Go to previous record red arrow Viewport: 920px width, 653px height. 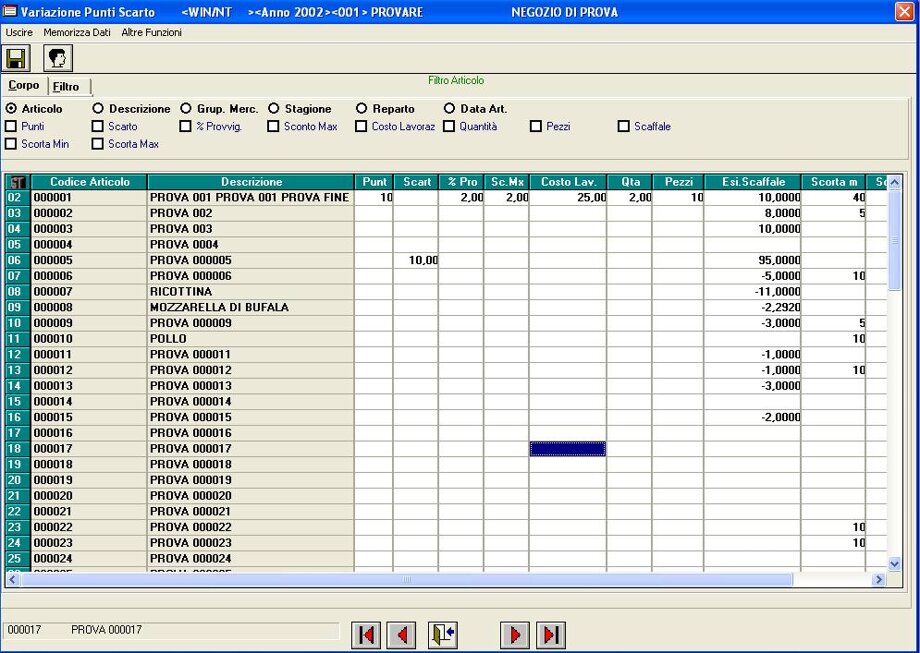[402, 635]
